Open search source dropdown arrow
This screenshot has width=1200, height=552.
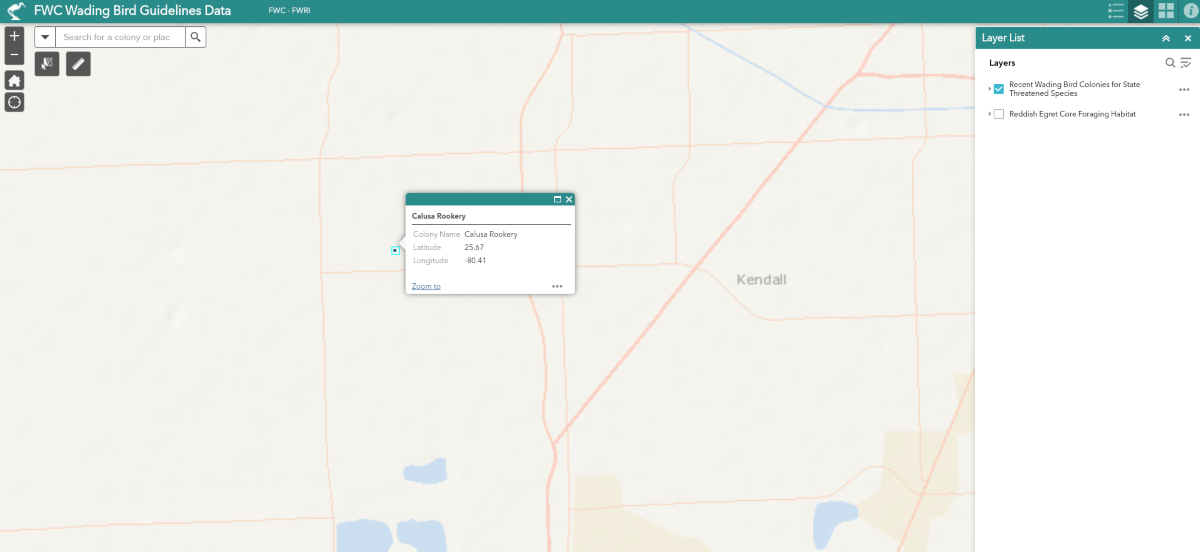[45, 37]
